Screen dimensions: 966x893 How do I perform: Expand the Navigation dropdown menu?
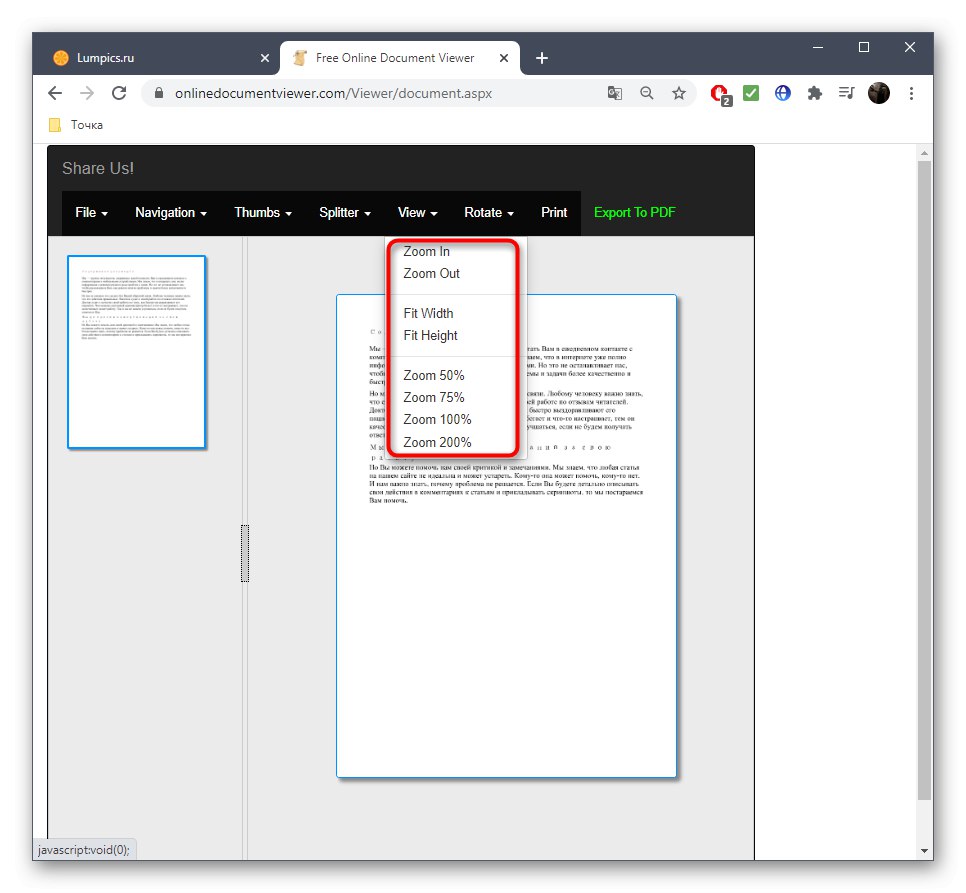point(171,212)
